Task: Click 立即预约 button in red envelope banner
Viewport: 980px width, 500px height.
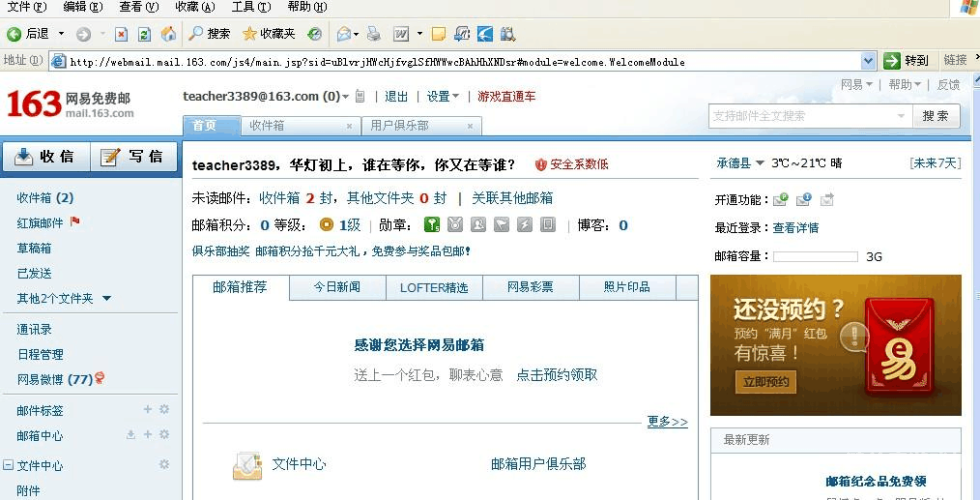Action: pos(766,381)
